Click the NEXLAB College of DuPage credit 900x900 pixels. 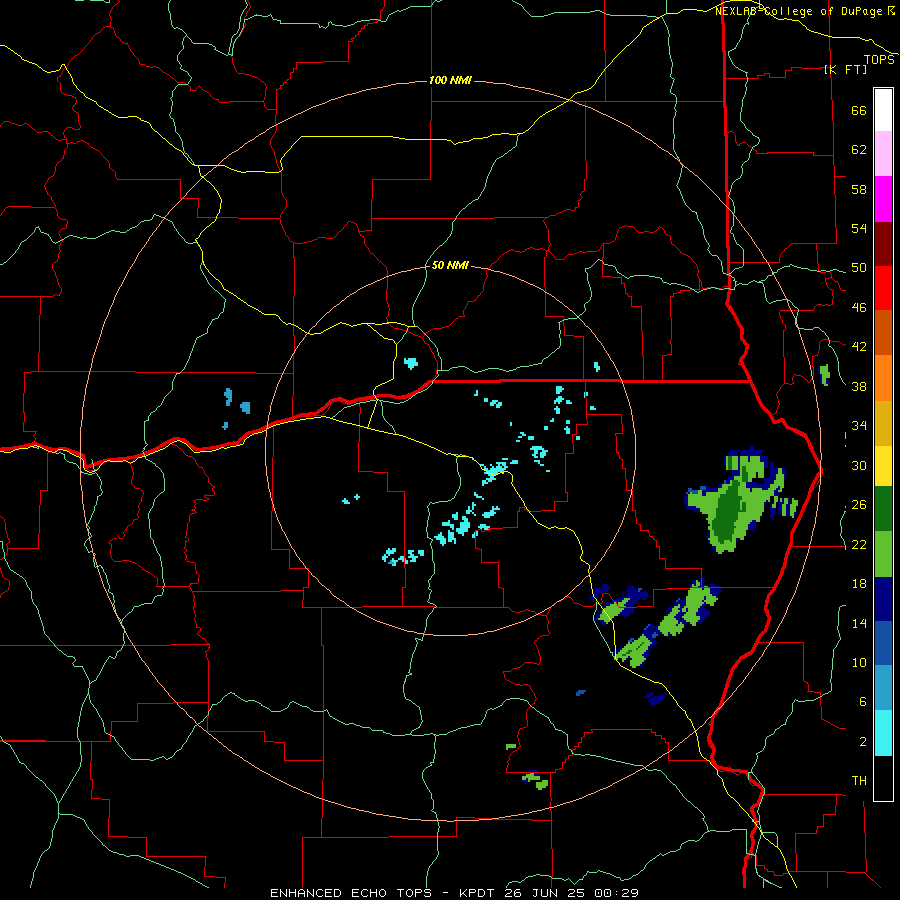point(806,11)
